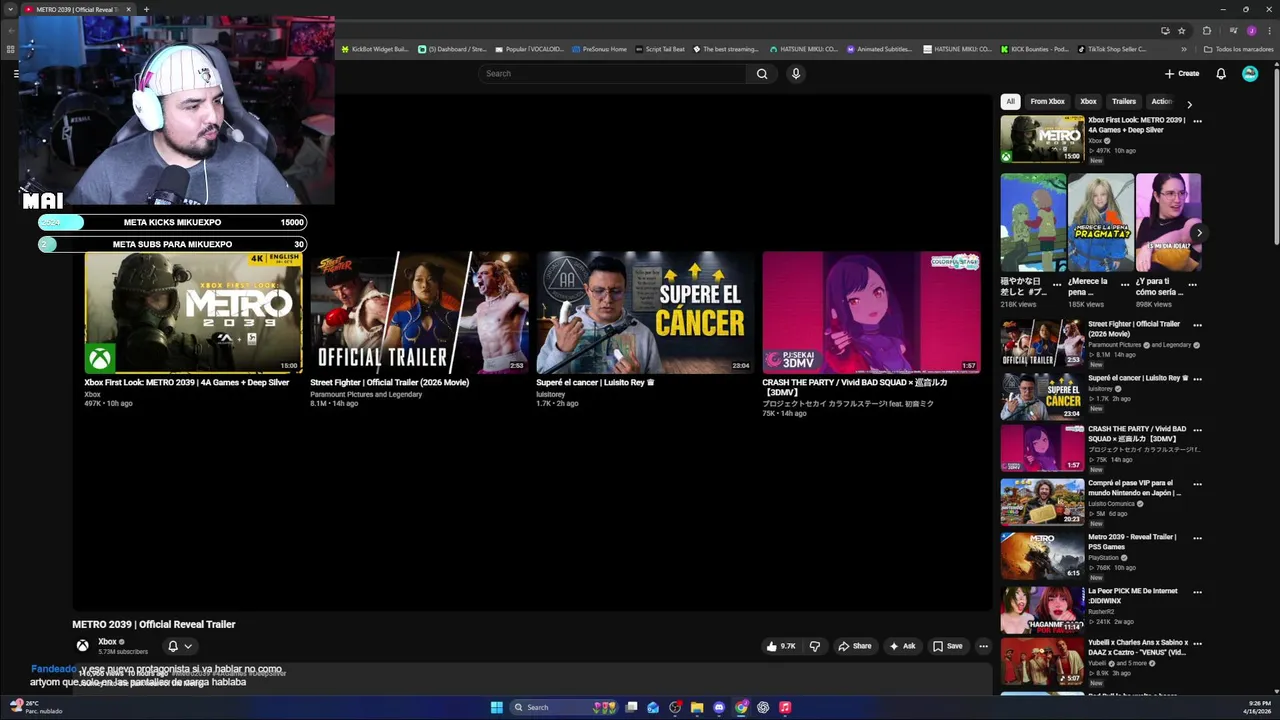Viewport: 1280px width, 720px height.
Task: Open ChatGPT icon in taskbar
Action: 763,707
